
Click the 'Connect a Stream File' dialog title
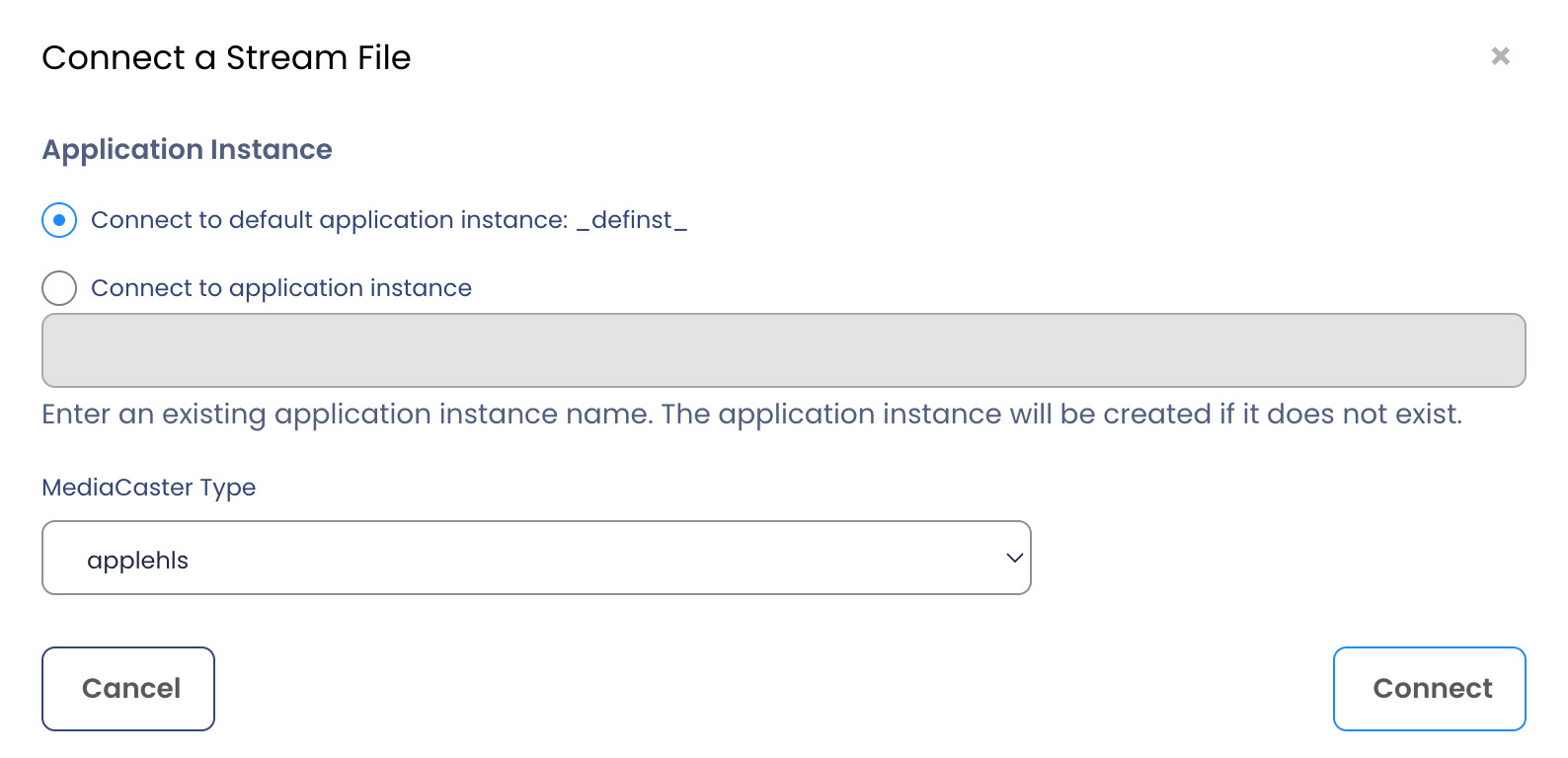(x=226, y=58)
